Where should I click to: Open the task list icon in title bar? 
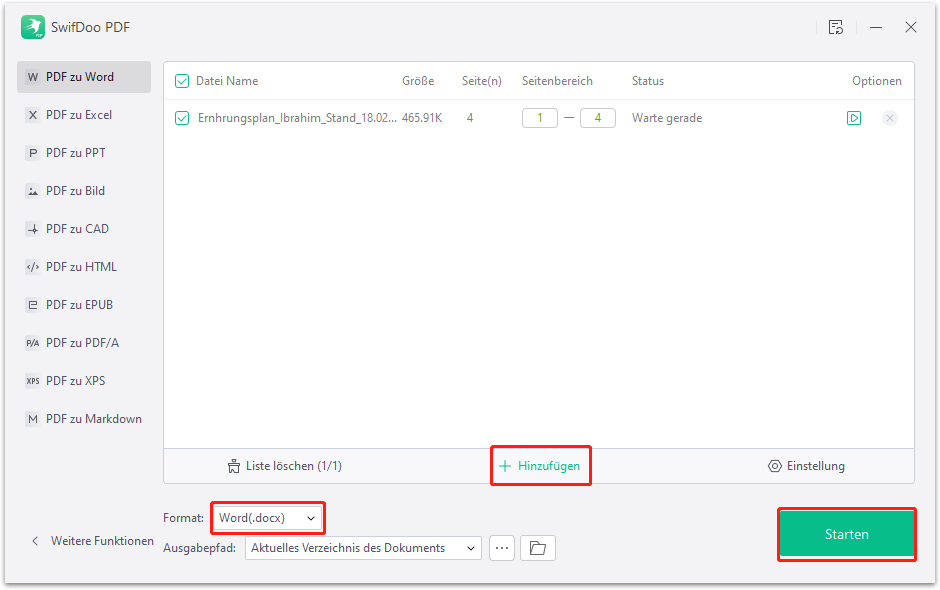coord(836,27)
